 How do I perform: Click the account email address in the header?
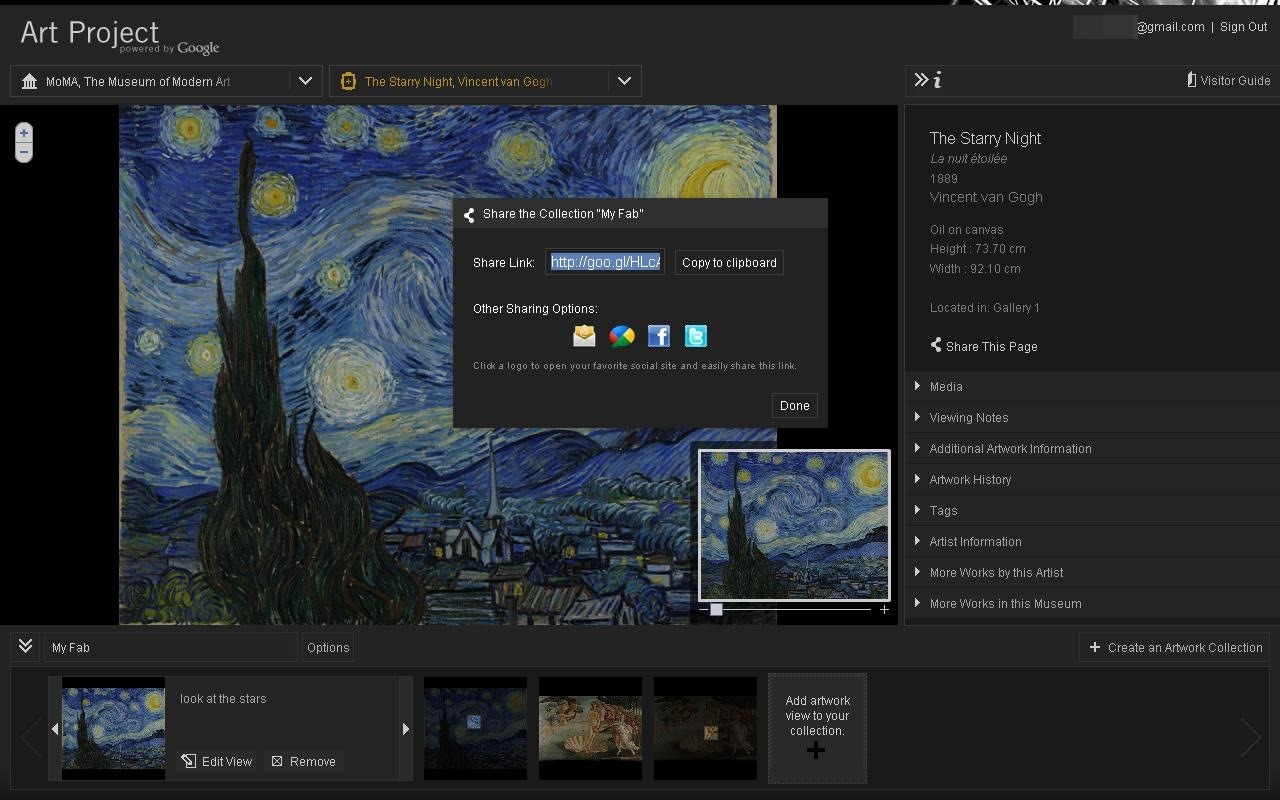1139,27
